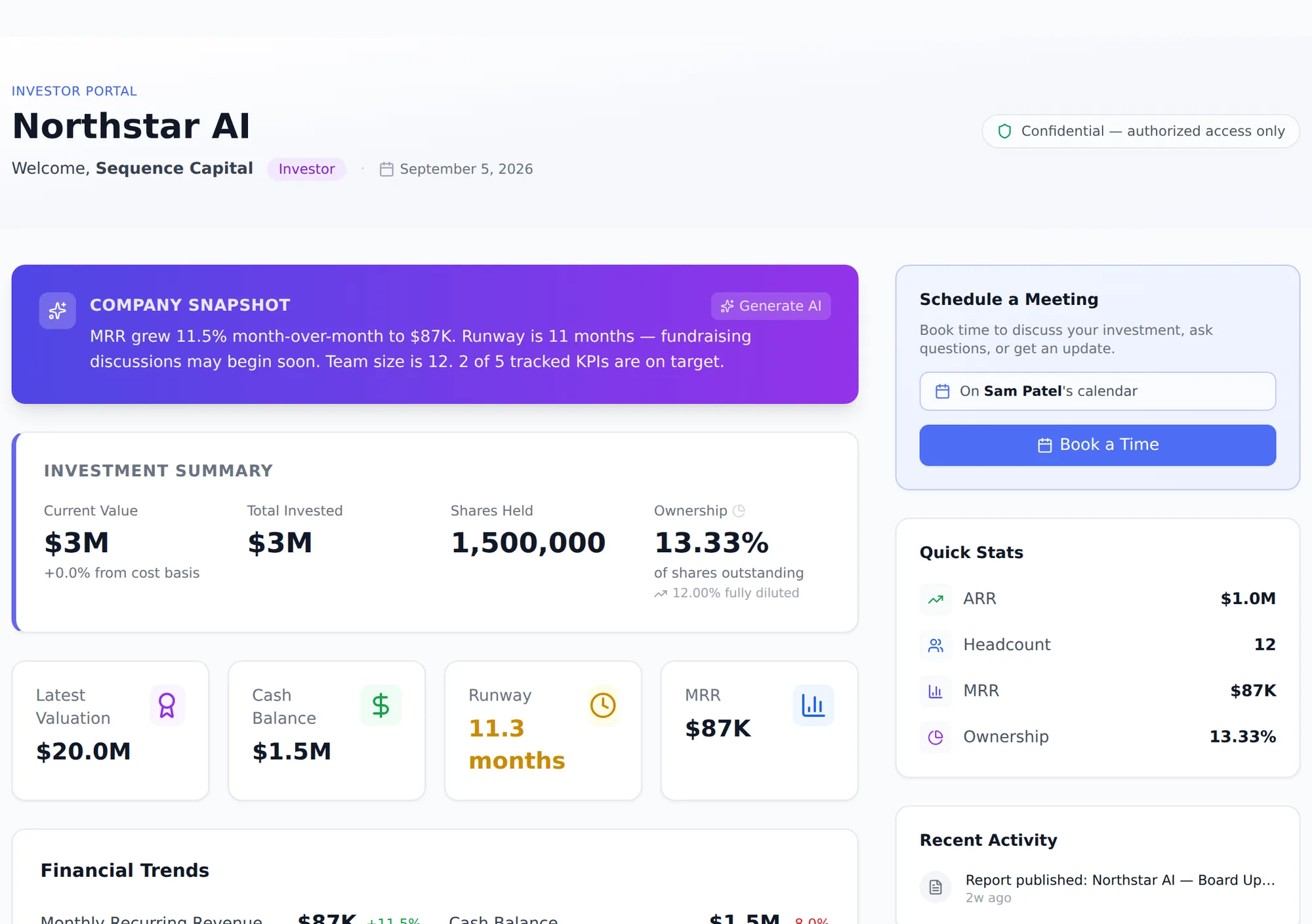This screenshot has height=924, width=1312.
Task: Click the 12.00% fully diluted text
Action: [x=735, y=593]
